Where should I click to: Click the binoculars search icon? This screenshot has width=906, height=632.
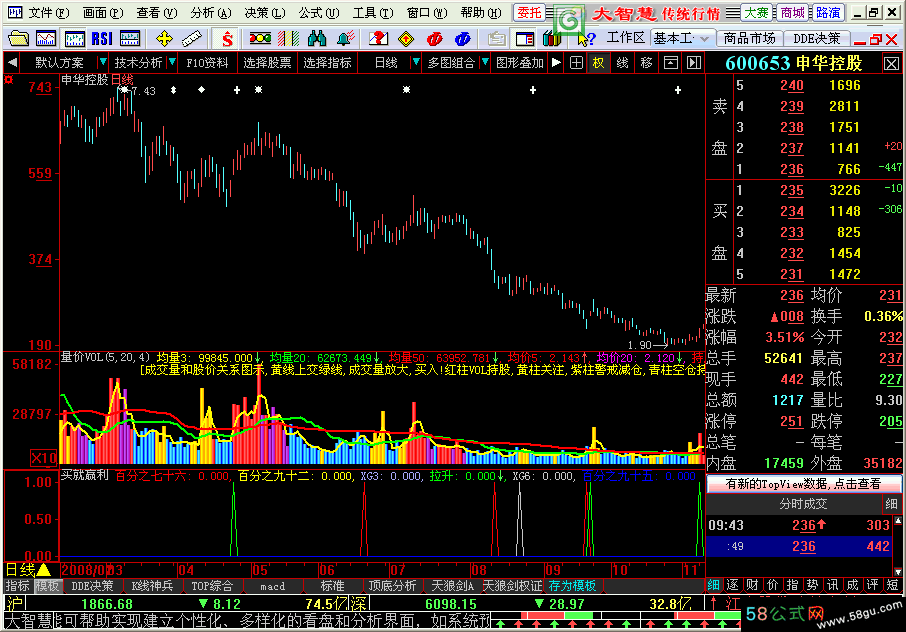click(x=318, y=38)
